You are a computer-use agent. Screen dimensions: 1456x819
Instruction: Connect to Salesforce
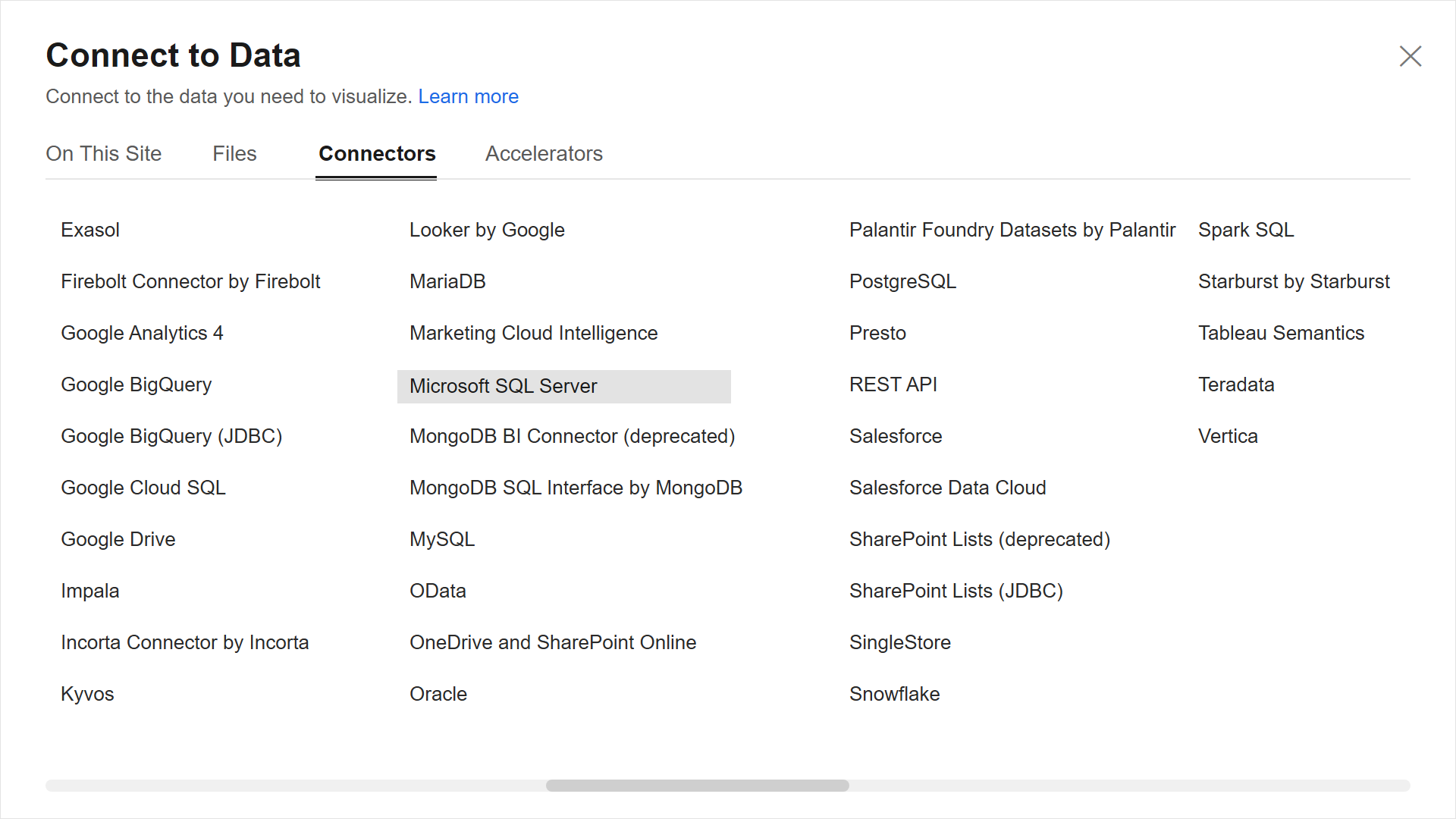(896, 436)
